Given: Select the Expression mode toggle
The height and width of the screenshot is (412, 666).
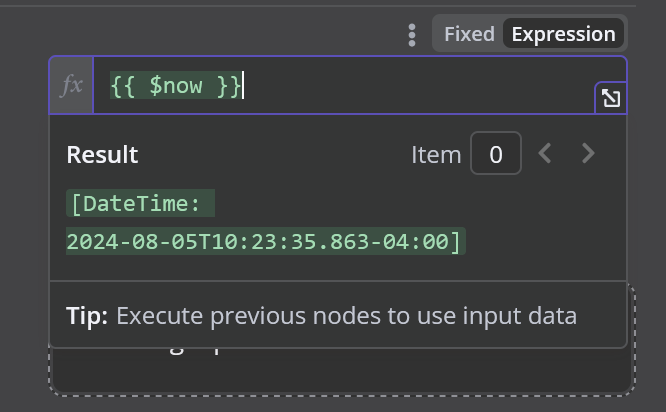Looking at the screenshot, I should tap(563, 34).
